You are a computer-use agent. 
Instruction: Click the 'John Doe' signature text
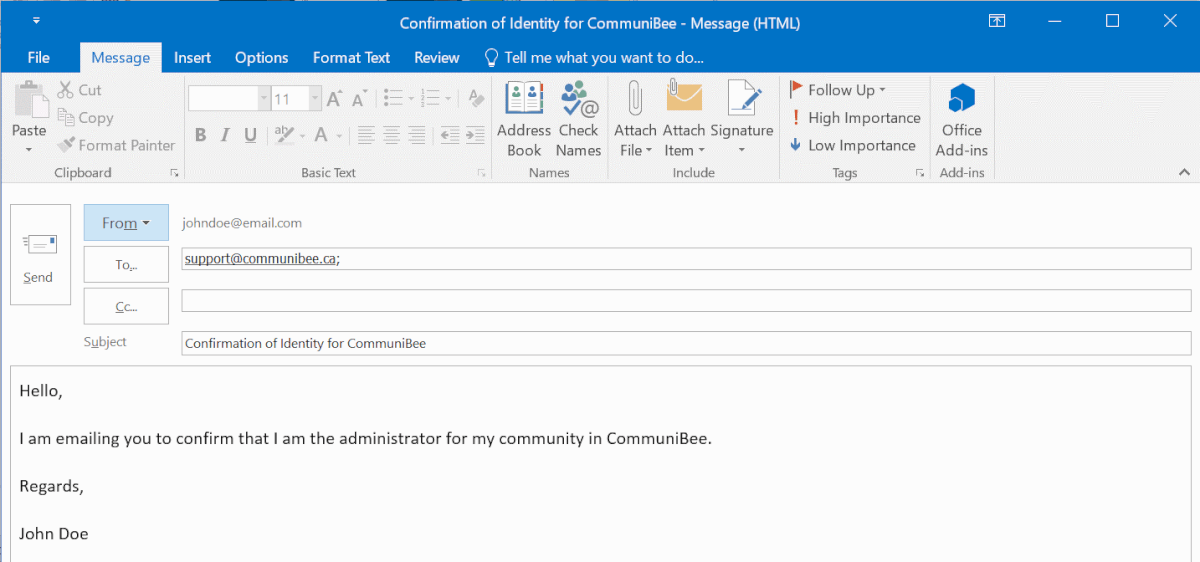(54, 533)
